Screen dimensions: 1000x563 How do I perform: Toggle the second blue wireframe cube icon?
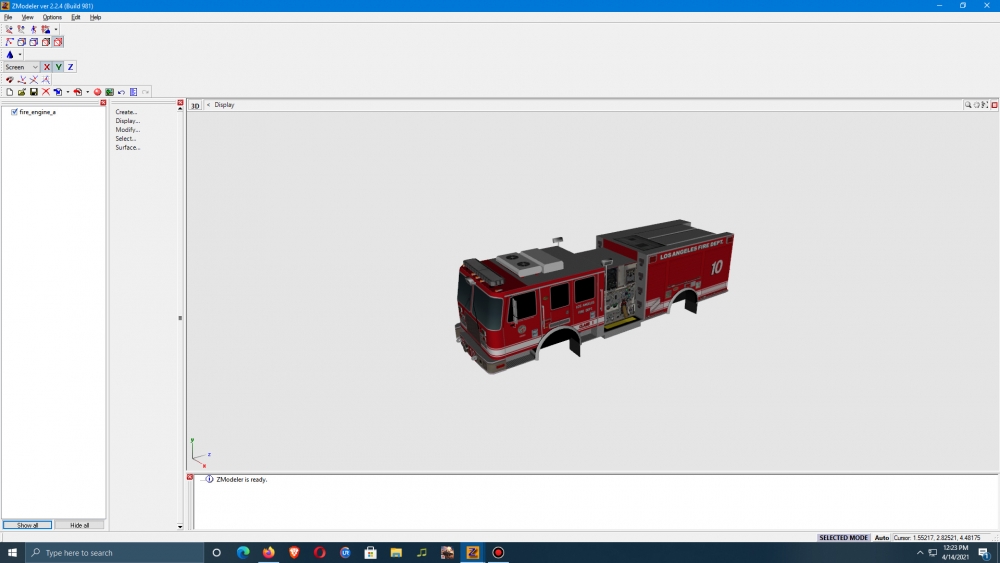[33, 42]
